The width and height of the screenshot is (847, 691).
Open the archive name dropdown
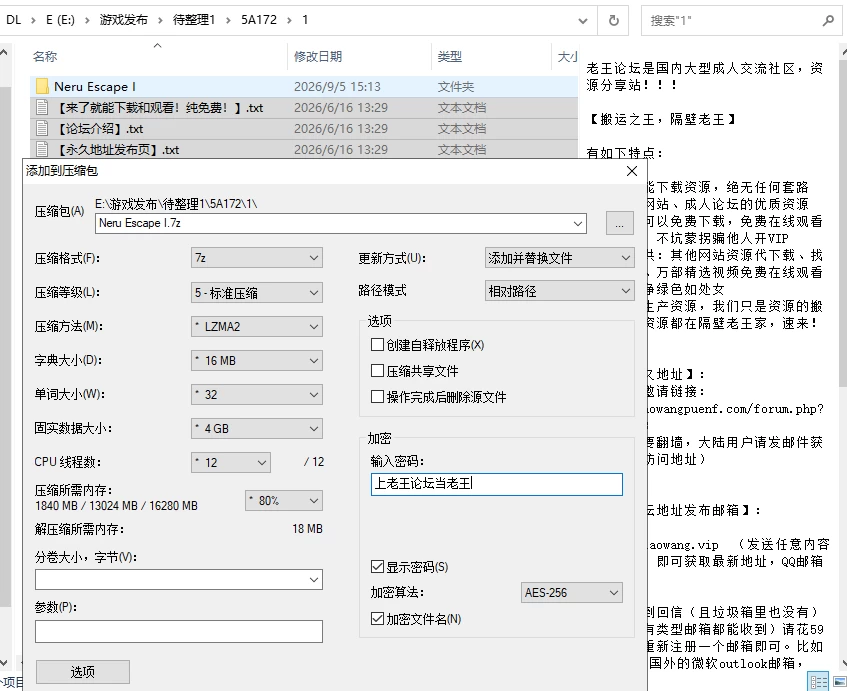click(x=578, y=223)
